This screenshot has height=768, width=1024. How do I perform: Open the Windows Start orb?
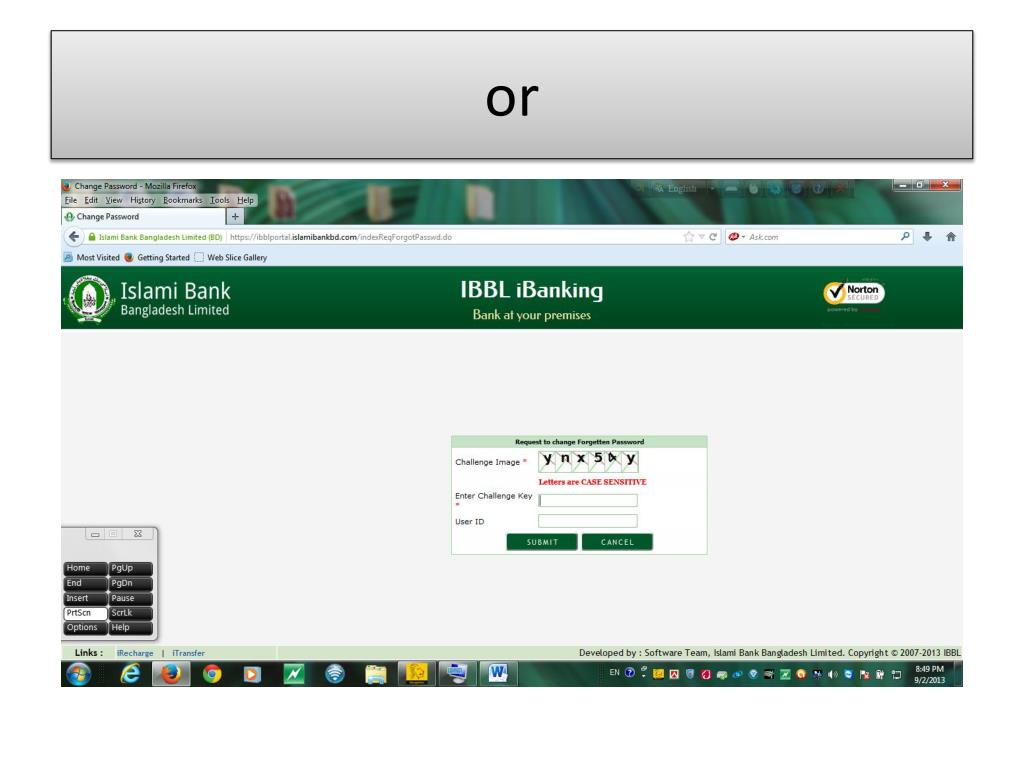pos(78,673)
